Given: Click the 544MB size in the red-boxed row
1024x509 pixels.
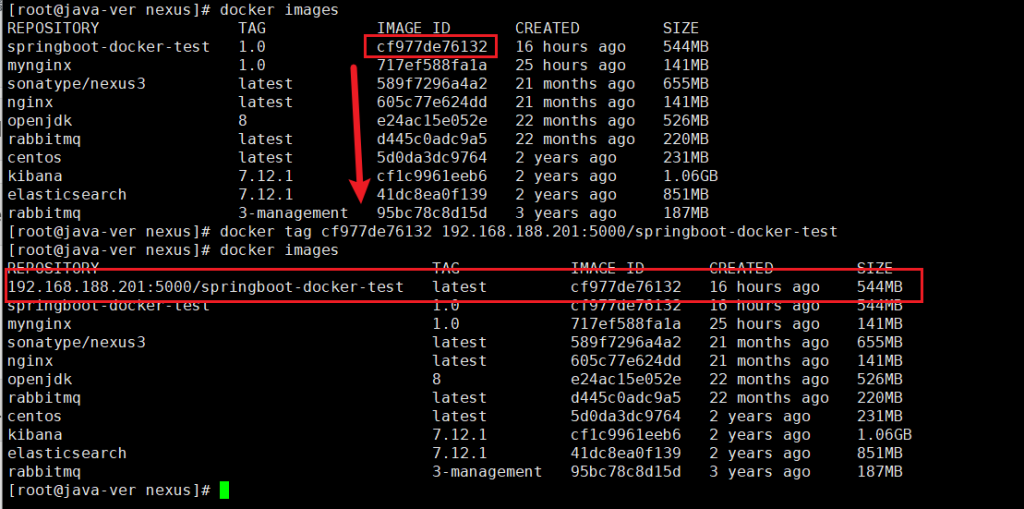Looking at the screenshot, I should coord(880,287).
